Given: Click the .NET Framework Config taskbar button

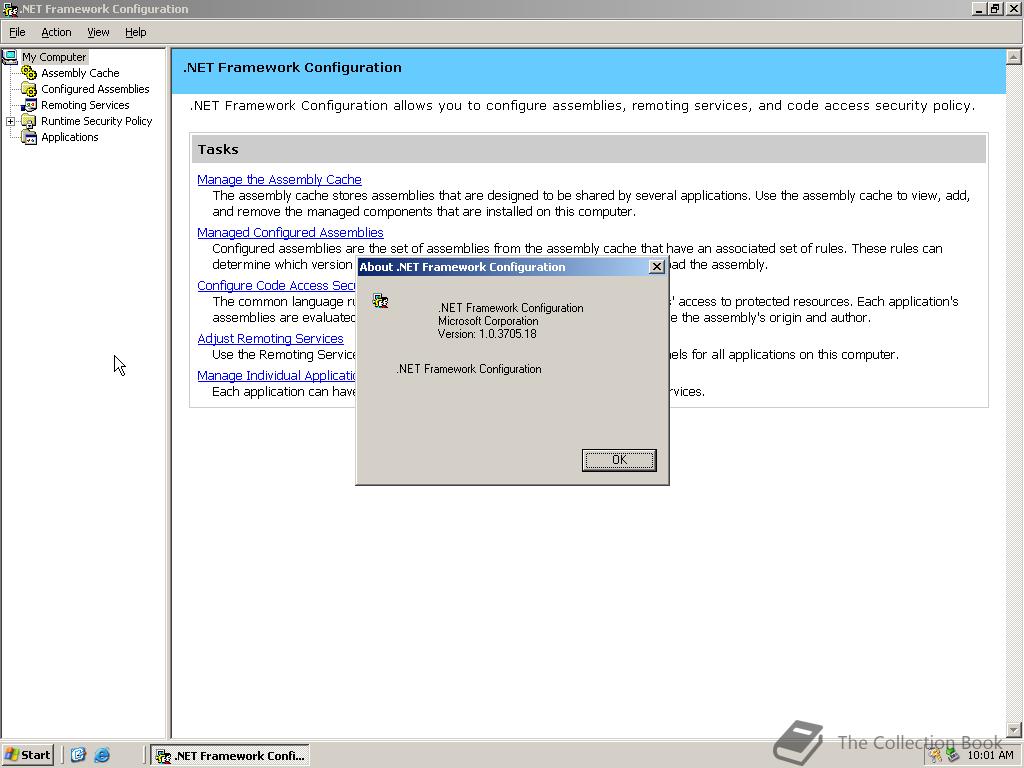Looking at the screenshot, I should (x=230, y=756).
